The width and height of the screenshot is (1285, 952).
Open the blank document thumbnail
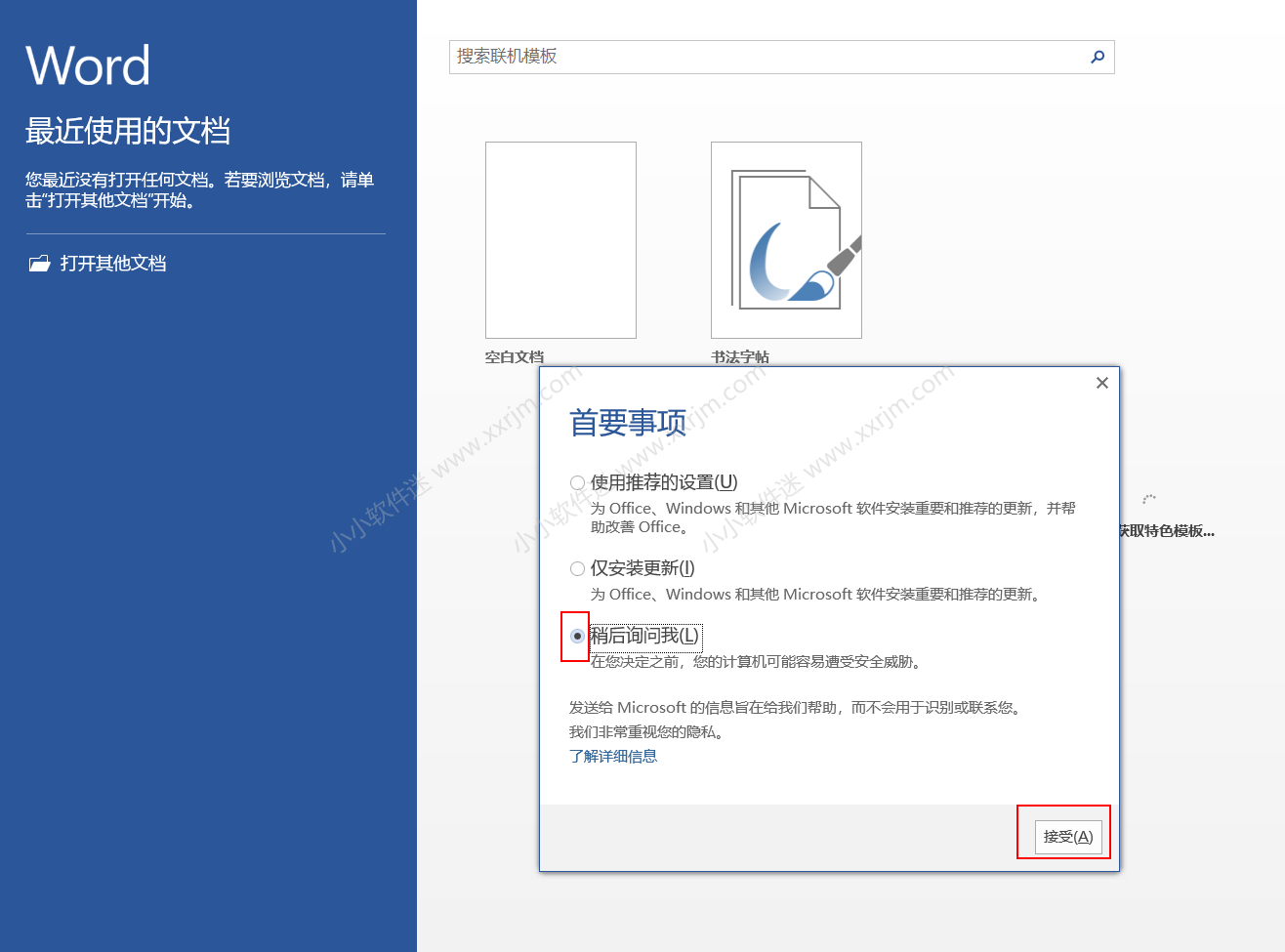click(x=560, y=240)
